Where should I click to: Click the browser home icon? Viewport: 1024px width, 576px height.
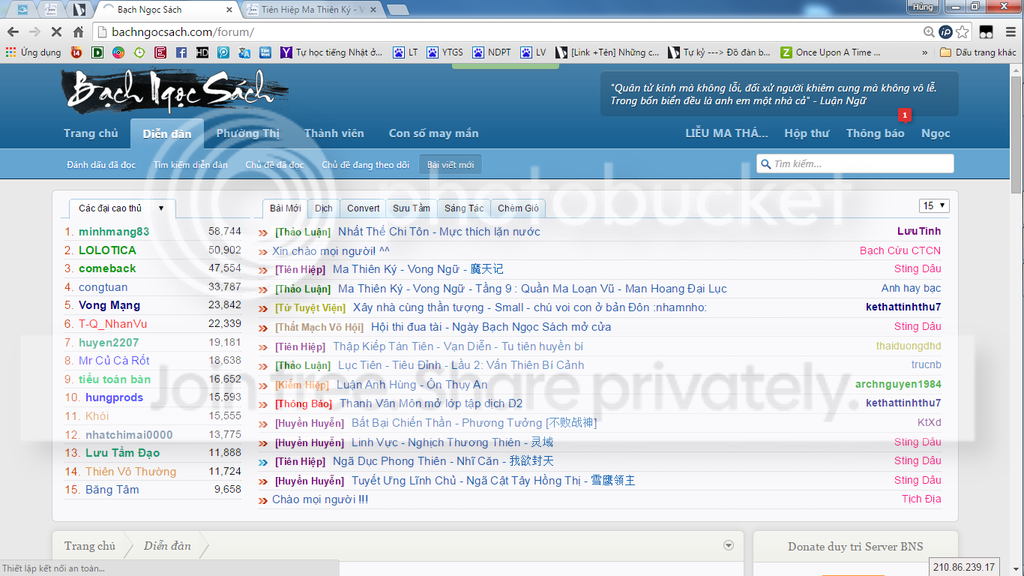79,32
